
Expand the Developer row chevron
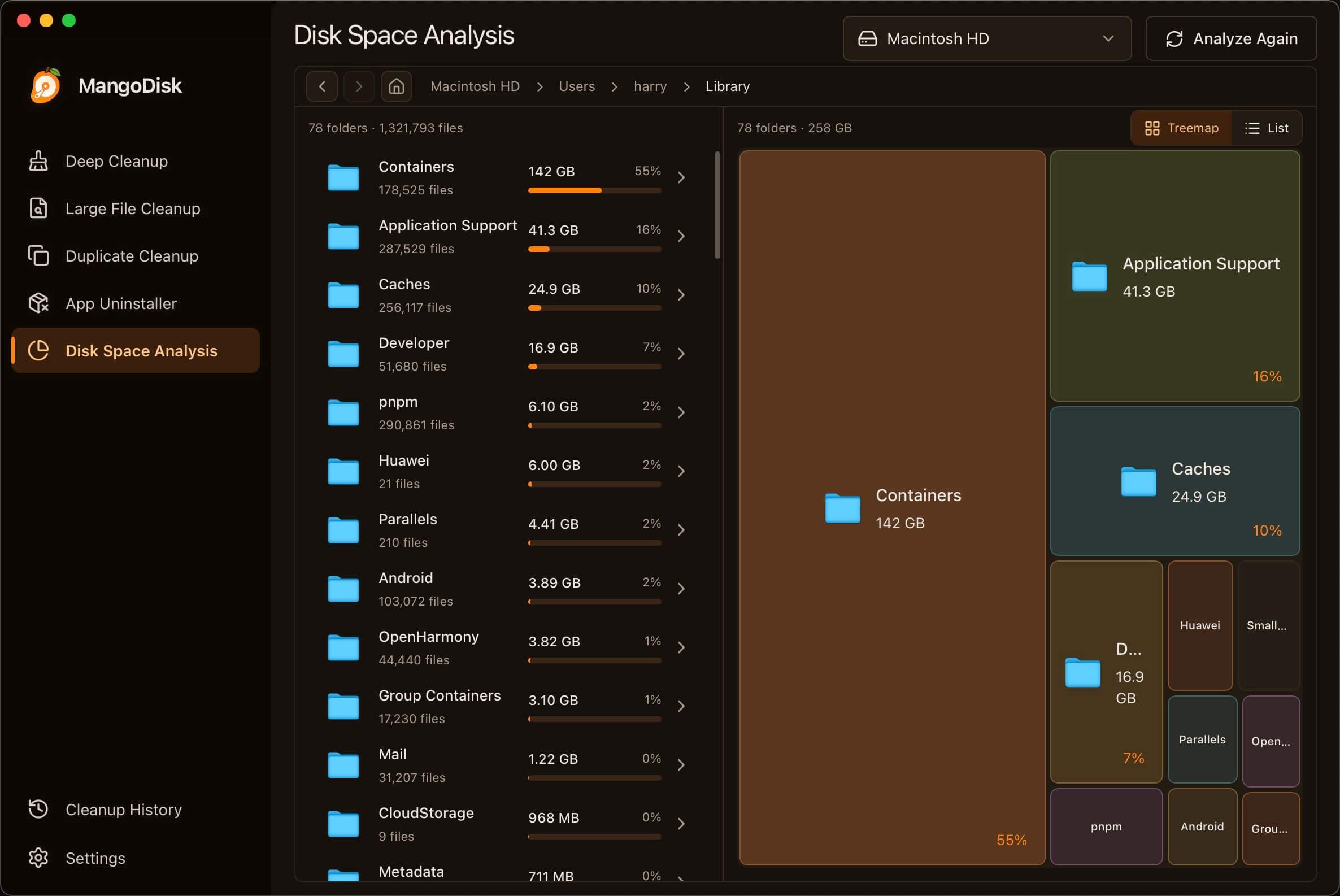click(x=681, y=354)
